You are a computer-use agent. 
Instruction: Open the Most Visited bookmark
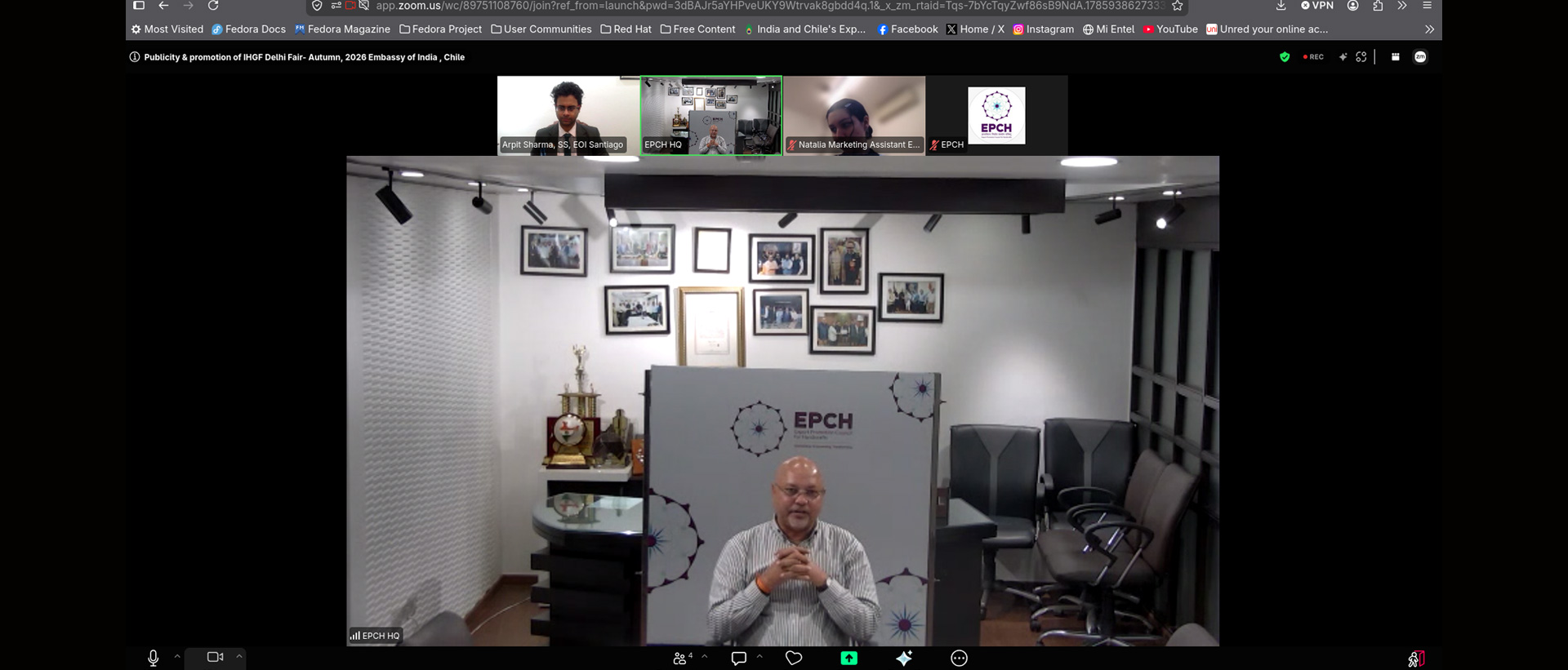coord(167,29)
